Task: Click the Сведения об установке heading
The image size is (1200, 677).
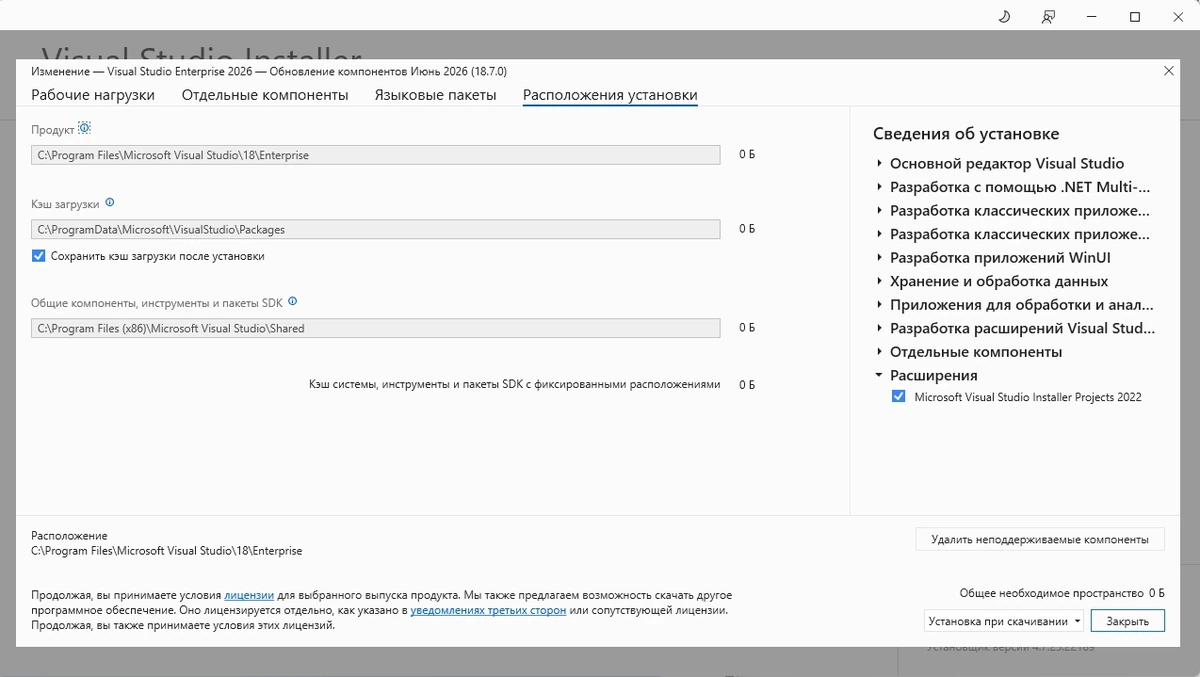Action: coord(966,134)
